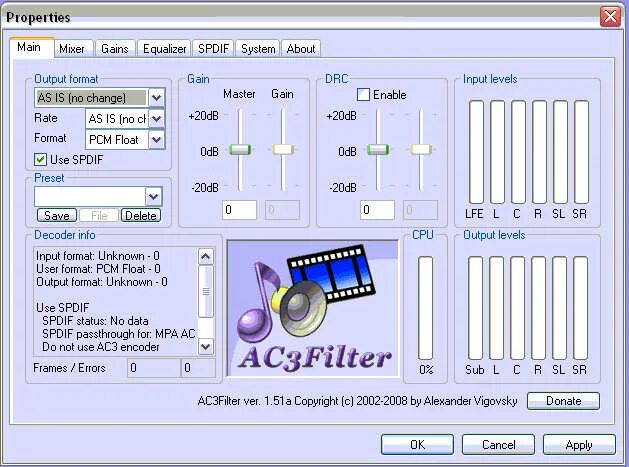
Task: Click the SR input level meter
Action: pos(581,152)
